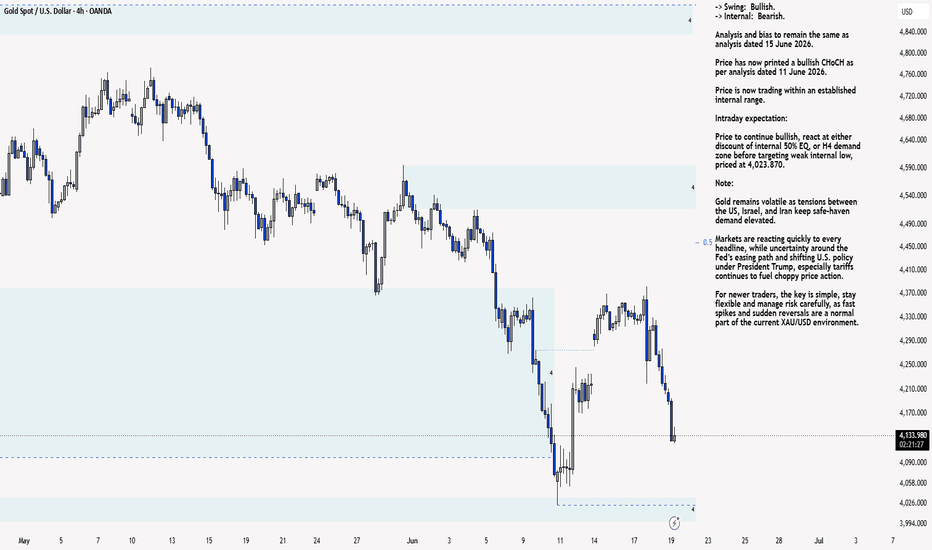Select the dotted horizontal current price line
This screenshot has width=932, height=550.
(446, 436)
